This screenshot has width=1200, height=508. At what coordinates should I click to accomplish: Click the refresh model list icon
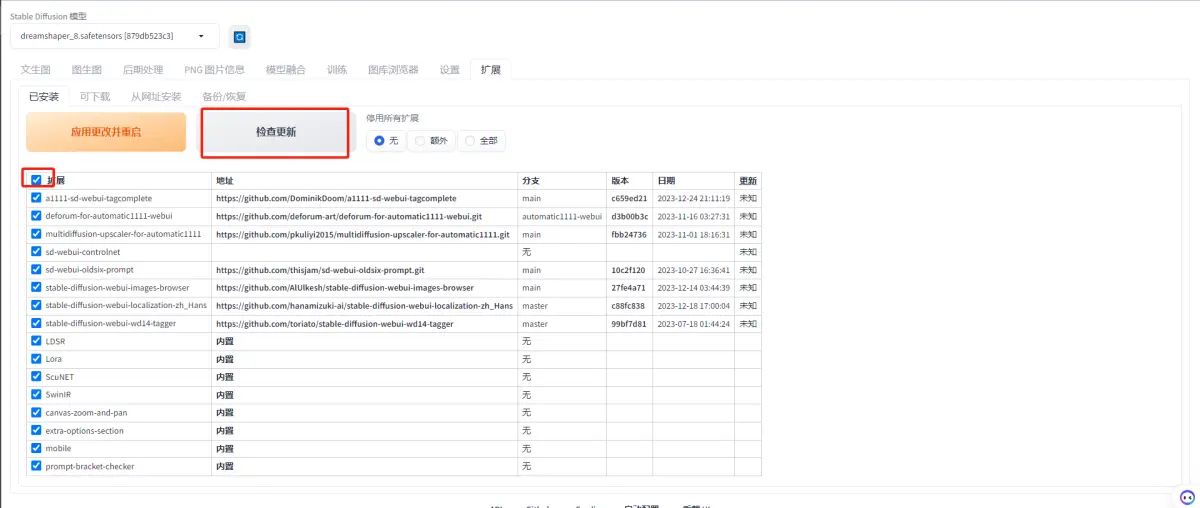click(x=240, y=37)
